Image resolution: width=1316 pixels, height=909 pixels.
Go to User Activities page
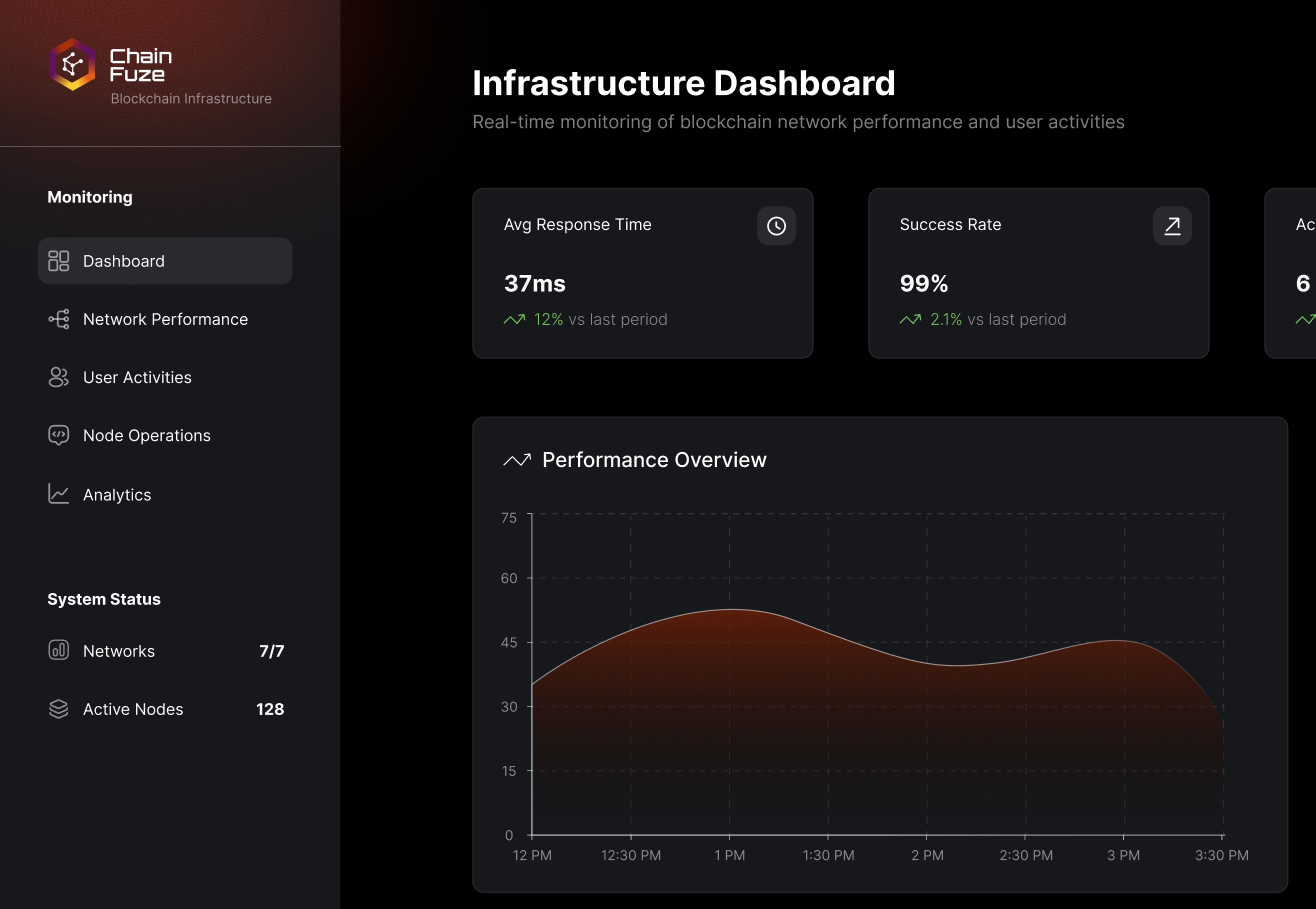click(137, 377)
